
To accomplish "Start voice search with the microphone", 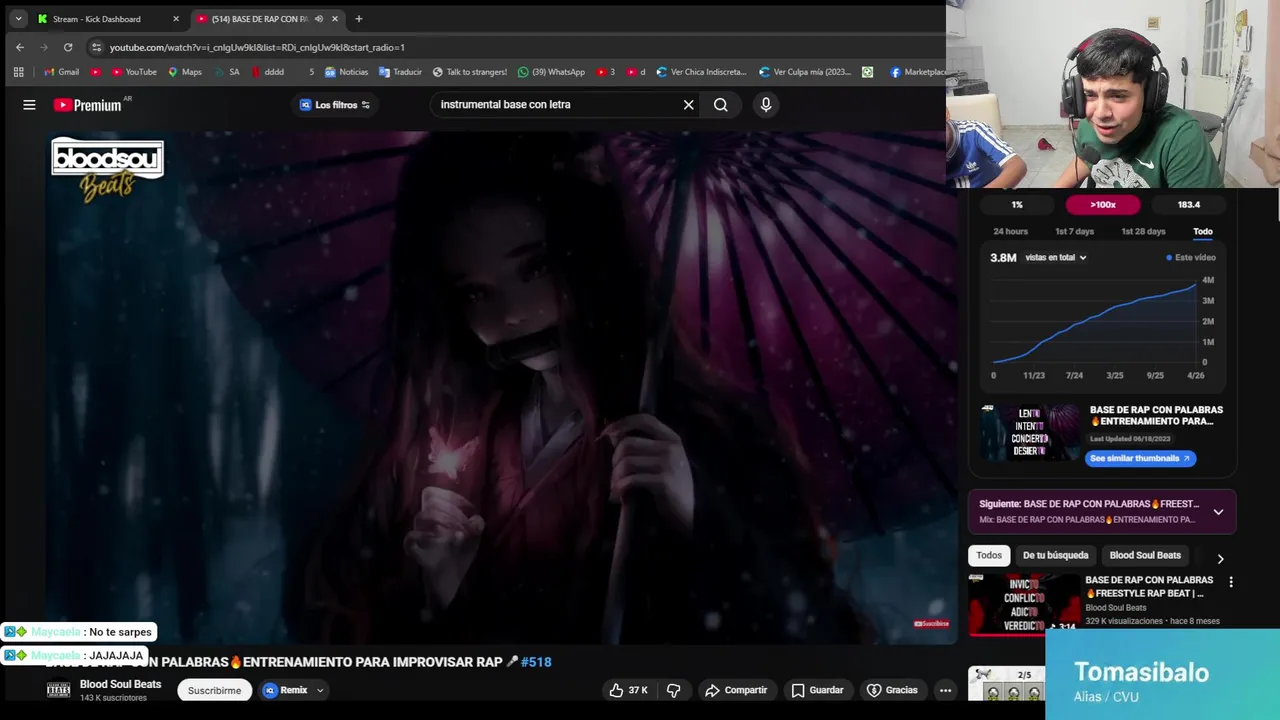I will pyautogui.click(x=766, y=104).
